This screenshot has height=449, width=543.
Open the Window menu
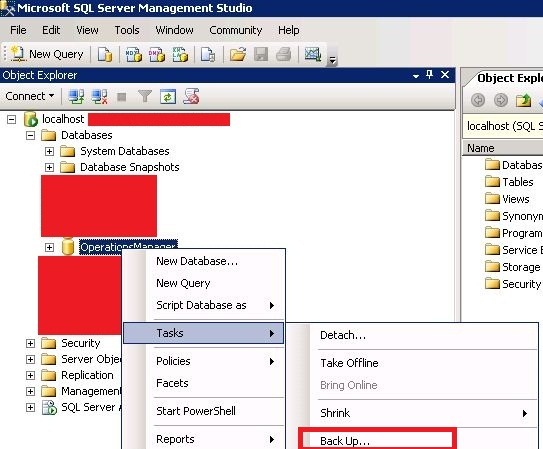[174, 30]
